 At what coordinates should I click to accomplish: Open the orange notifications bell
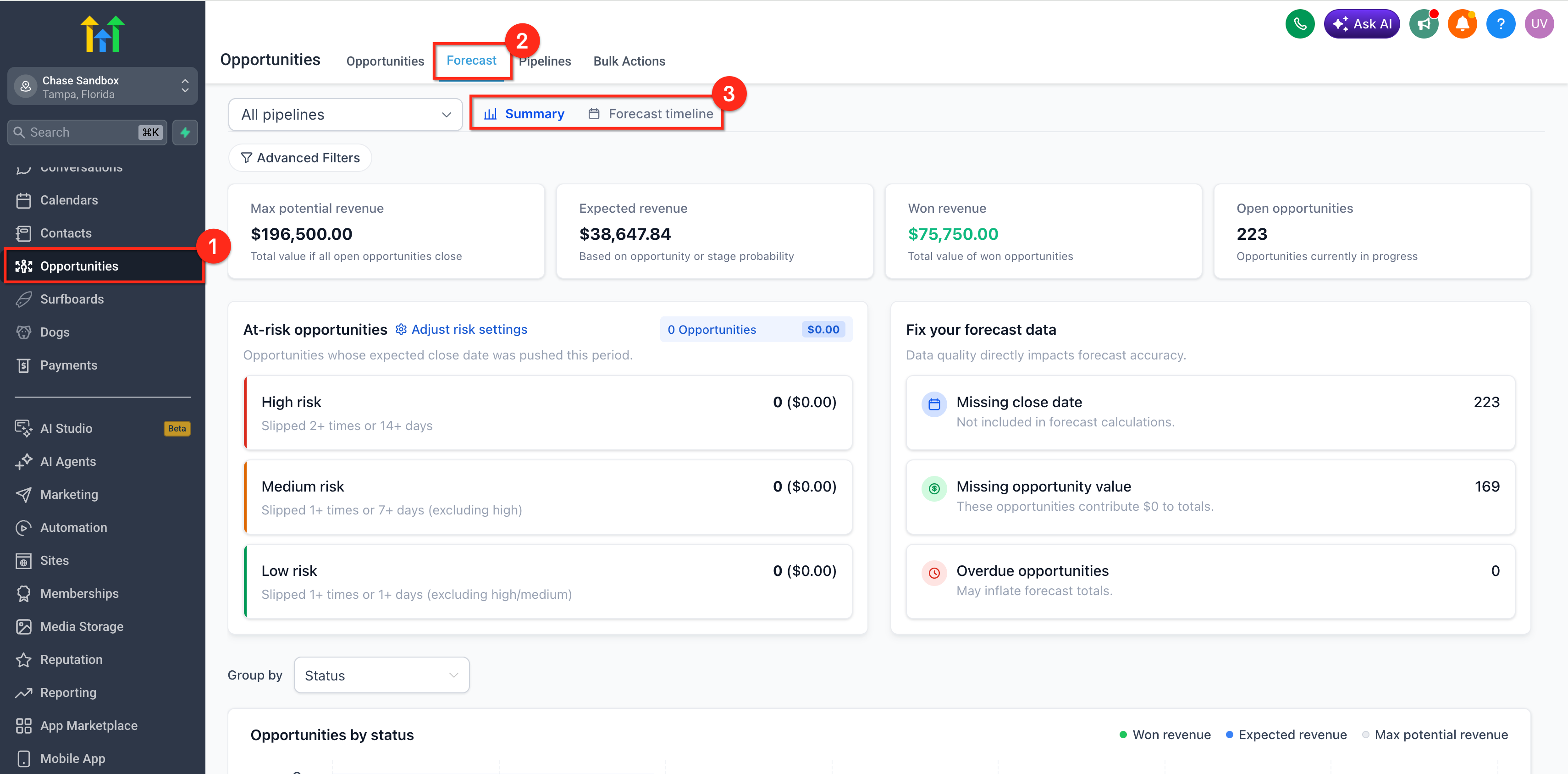(x=1462, y=24)
